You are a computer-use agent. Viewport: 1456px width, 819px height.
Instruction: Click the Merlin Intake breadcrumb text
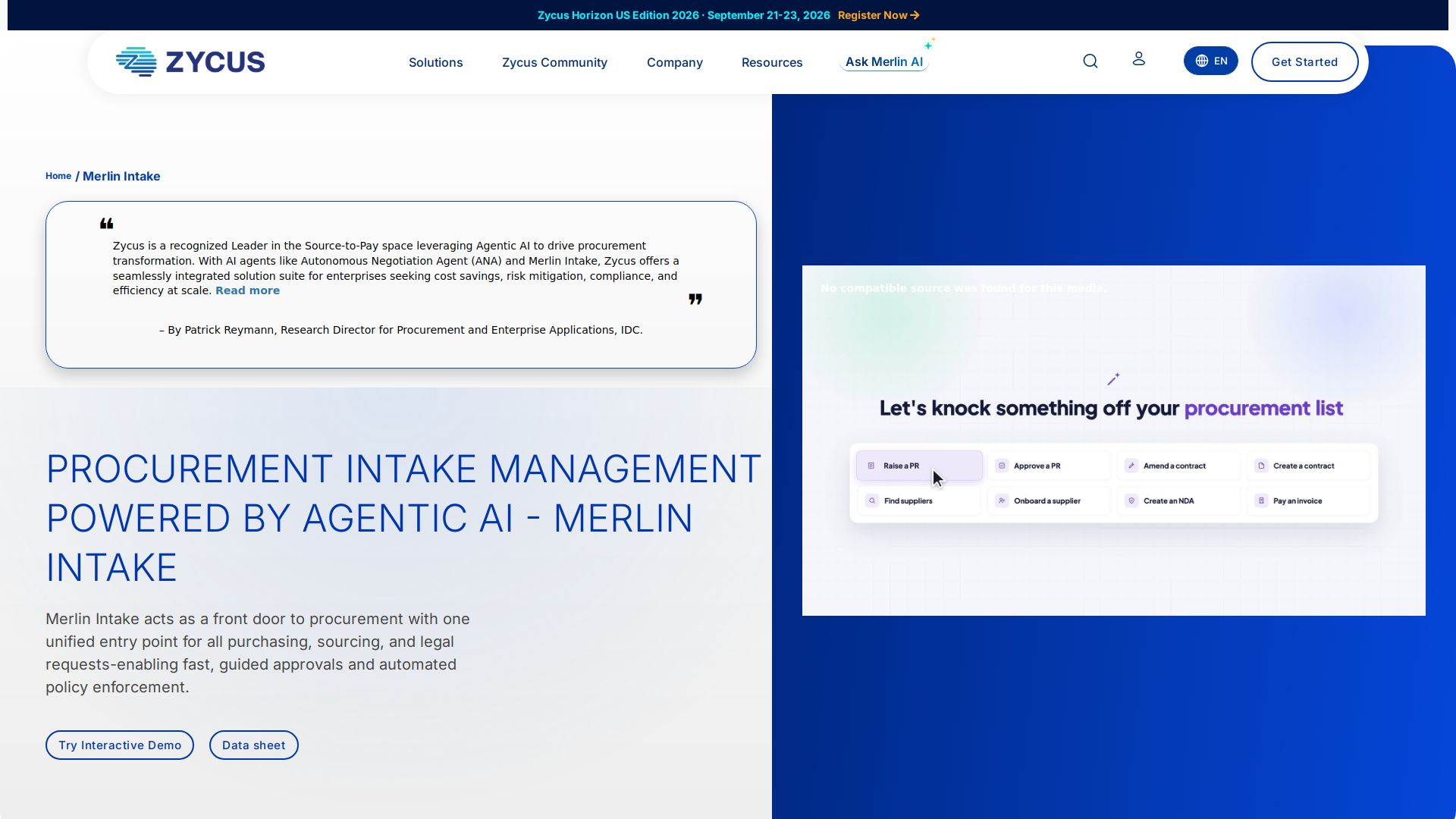tap(121, 176)
